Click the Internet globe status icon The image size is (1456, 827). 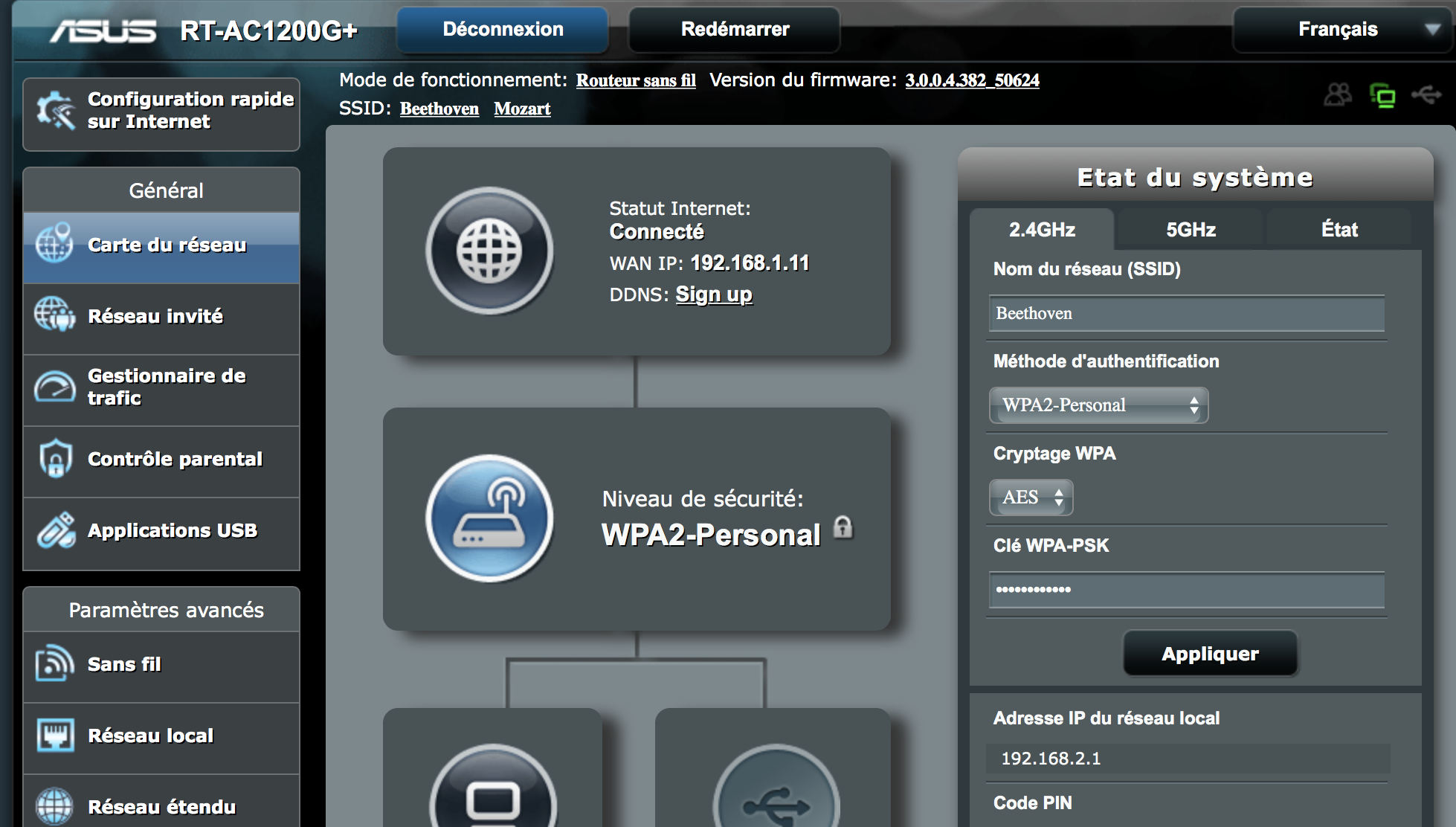[489, 251]
